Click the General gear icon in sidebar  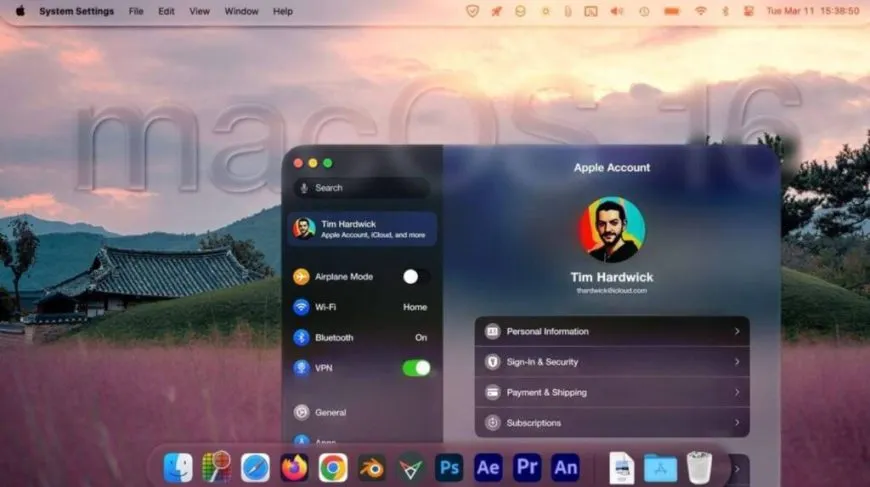point(301,412)
